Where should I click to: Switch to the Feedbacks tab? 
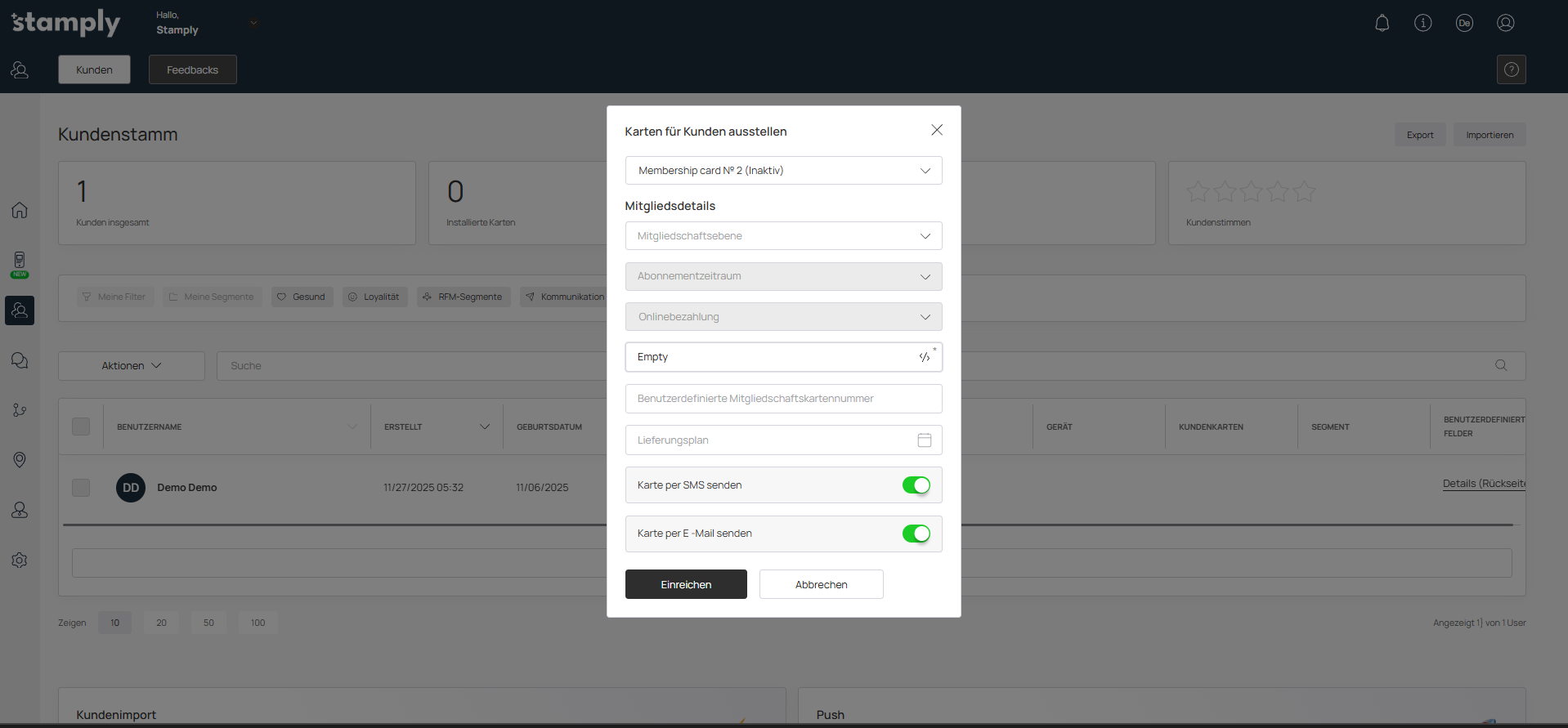coord(192,70)
